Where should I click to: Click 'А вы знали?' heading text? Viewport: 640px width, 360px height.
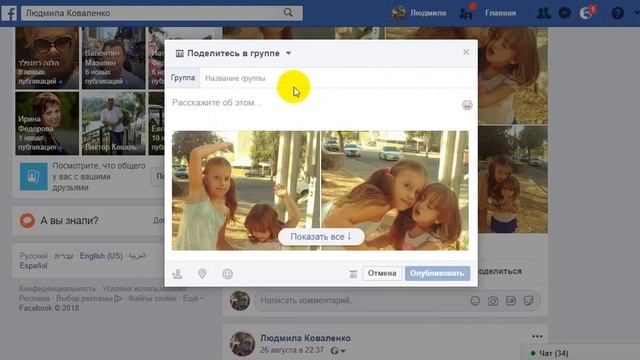pos(69,221)
